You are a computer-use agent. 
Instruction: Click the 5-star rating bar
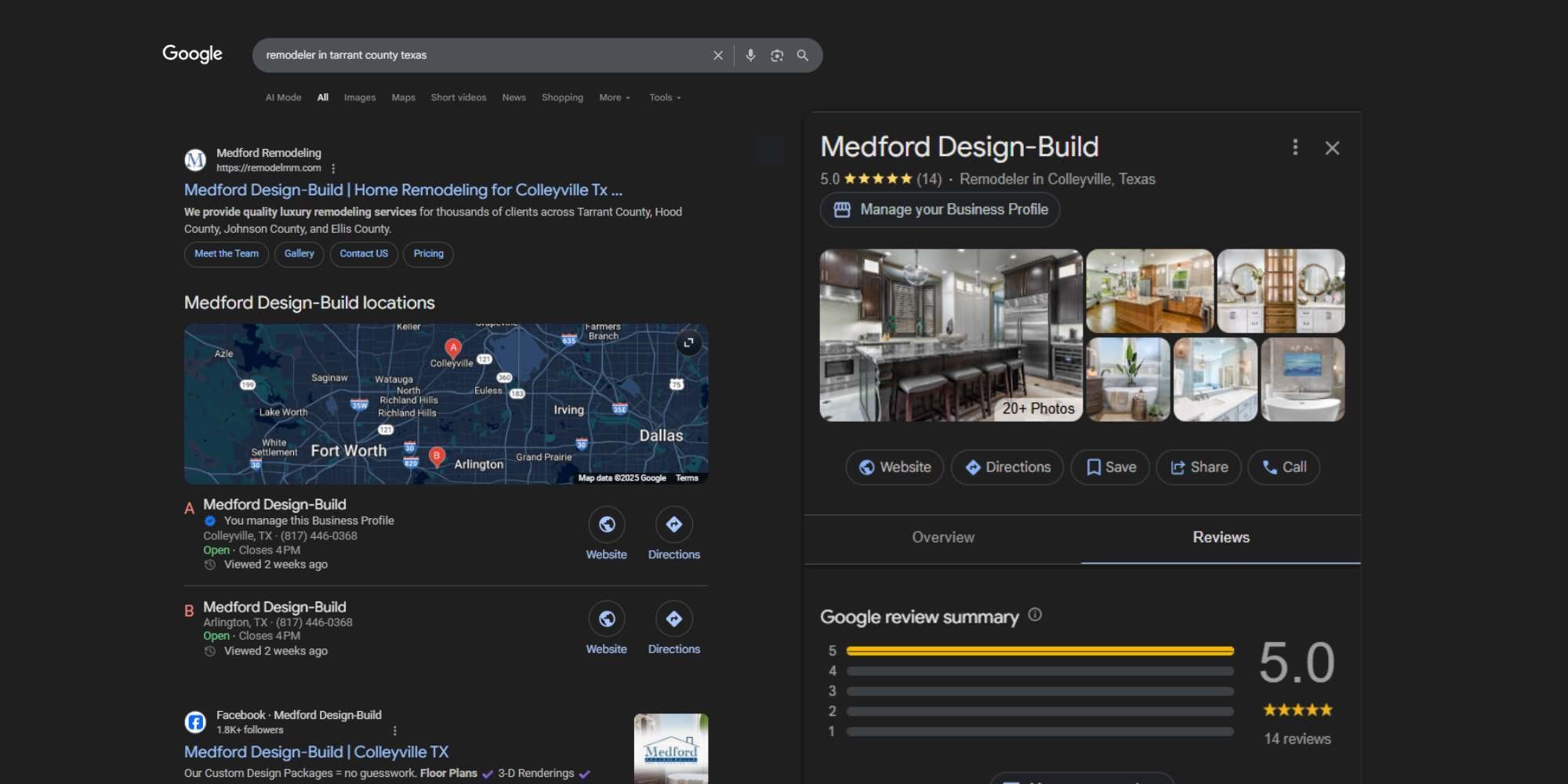(x=1040, y=651)
